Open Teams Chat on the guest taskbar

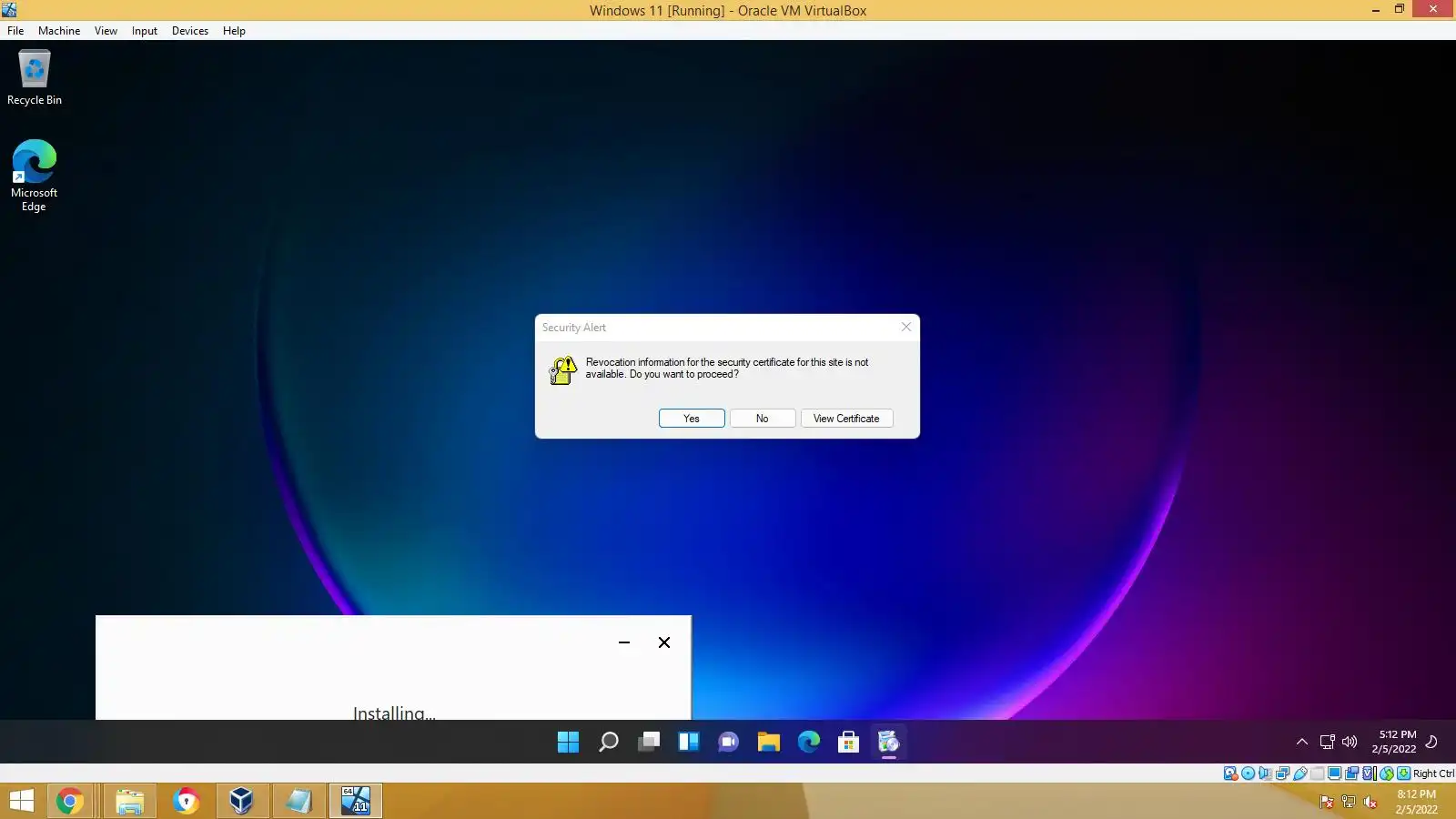[x=729, y=743]
